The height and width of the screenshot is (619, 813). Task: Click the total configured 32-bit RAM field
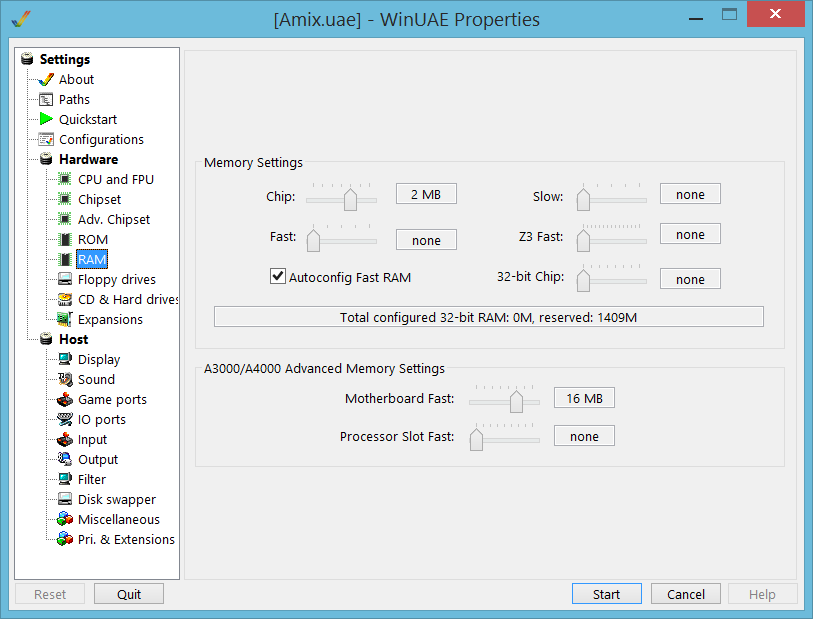click(x=488, y=317)
